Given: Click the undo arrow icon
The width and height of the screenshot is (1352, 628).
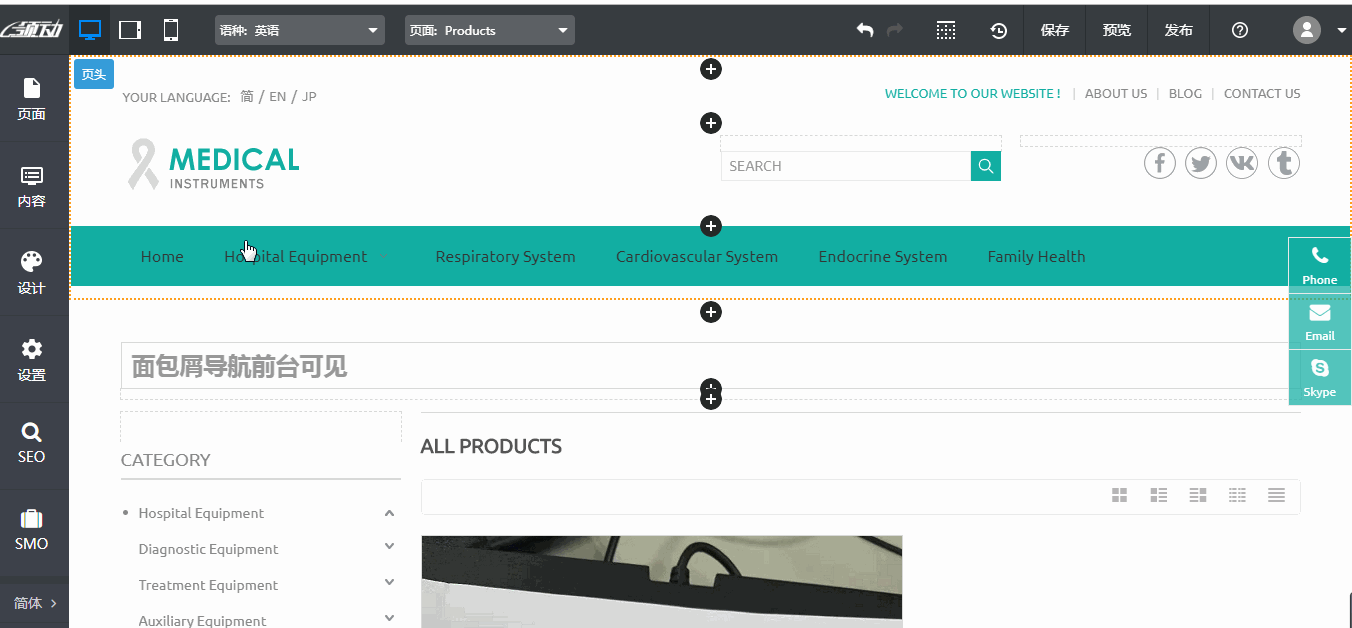Looking at the screenshot, I should [865, 30].
